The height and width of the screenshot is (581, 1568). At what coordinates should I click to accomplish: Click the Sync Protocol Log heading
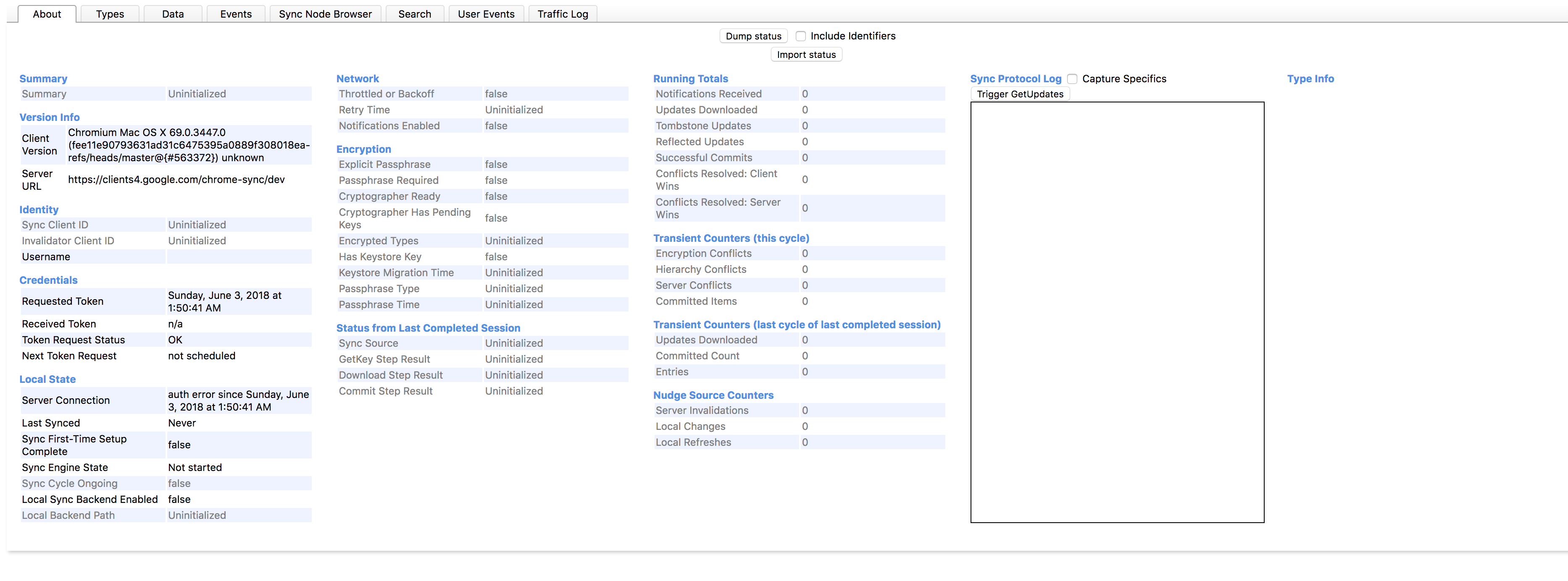(1016, 79)
